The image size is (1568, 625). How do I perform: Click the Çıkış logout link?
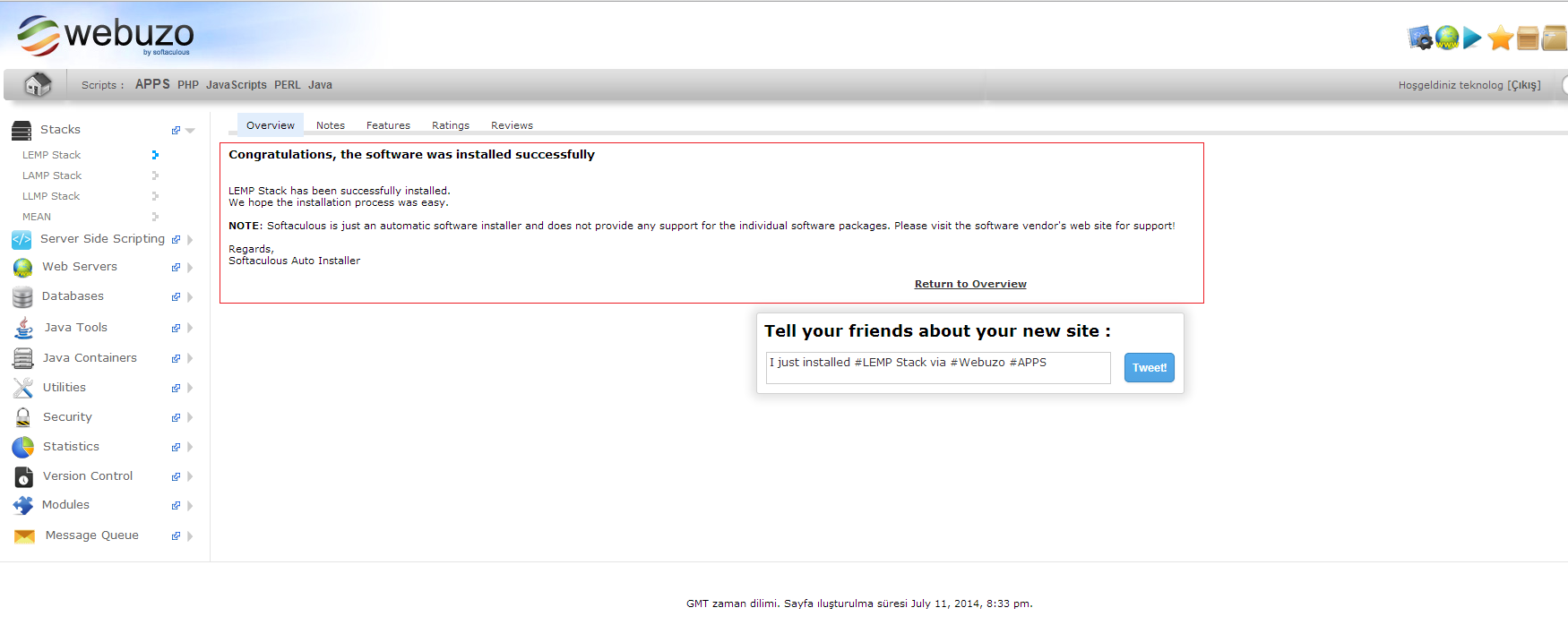pos(1524,85)
